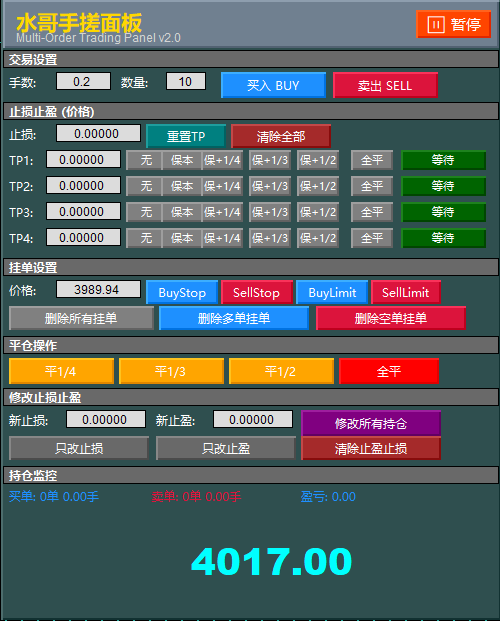Select 保本 option in TP1 row
Image resolution: width=500 pixels, height=621 pixels.
[182, 160]
